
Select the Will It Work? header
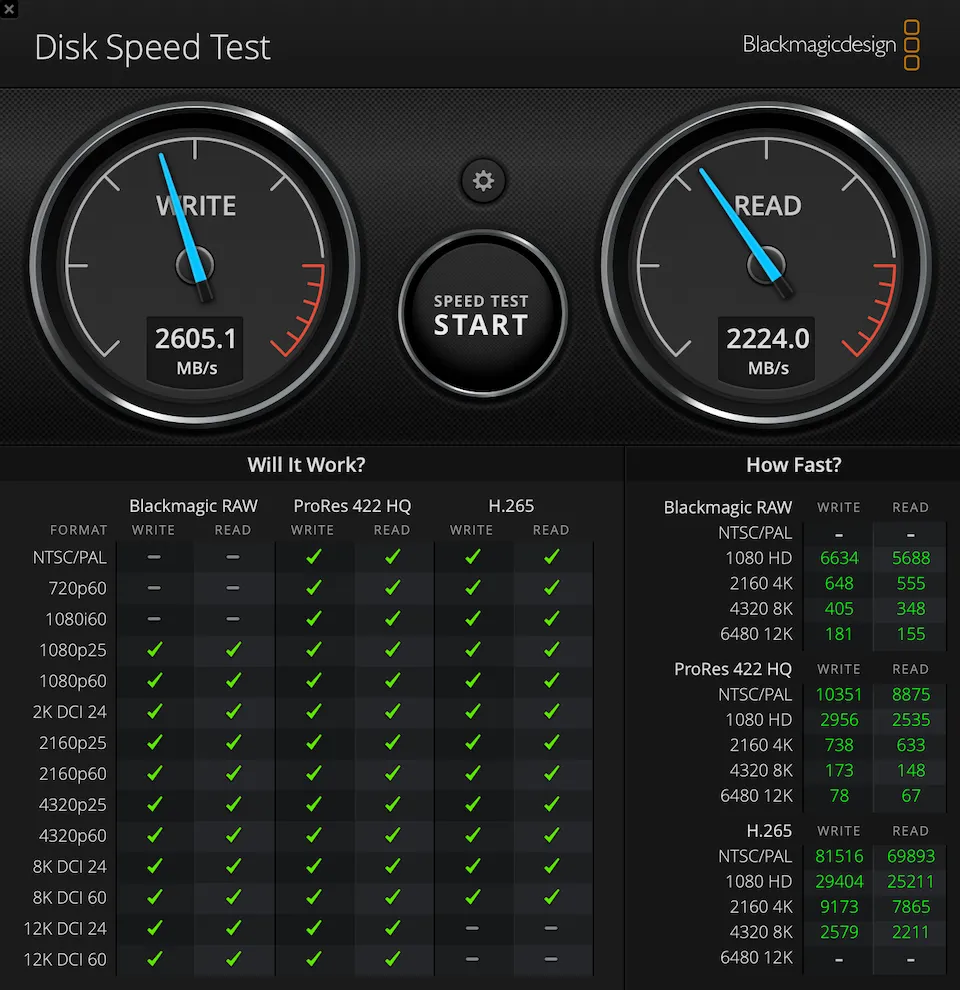306,464
